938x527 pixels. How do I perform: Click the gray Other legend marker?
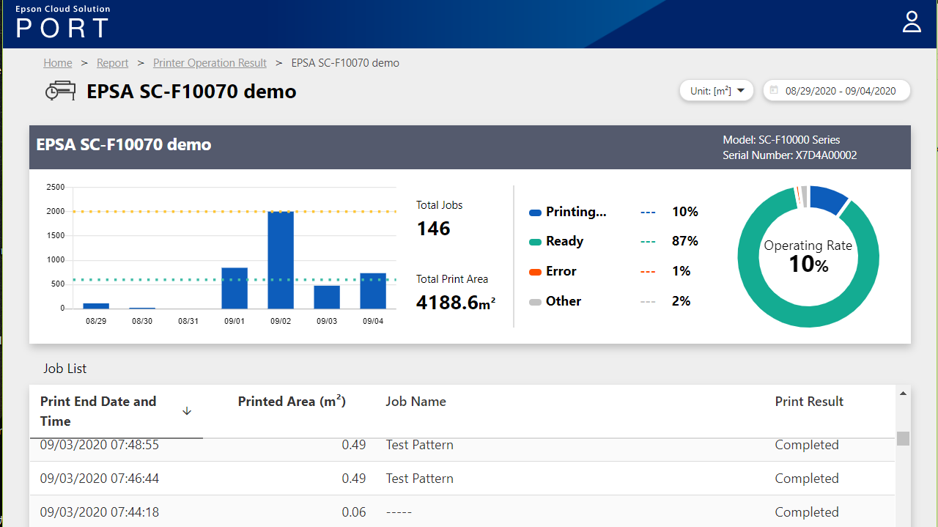(535, 302)
